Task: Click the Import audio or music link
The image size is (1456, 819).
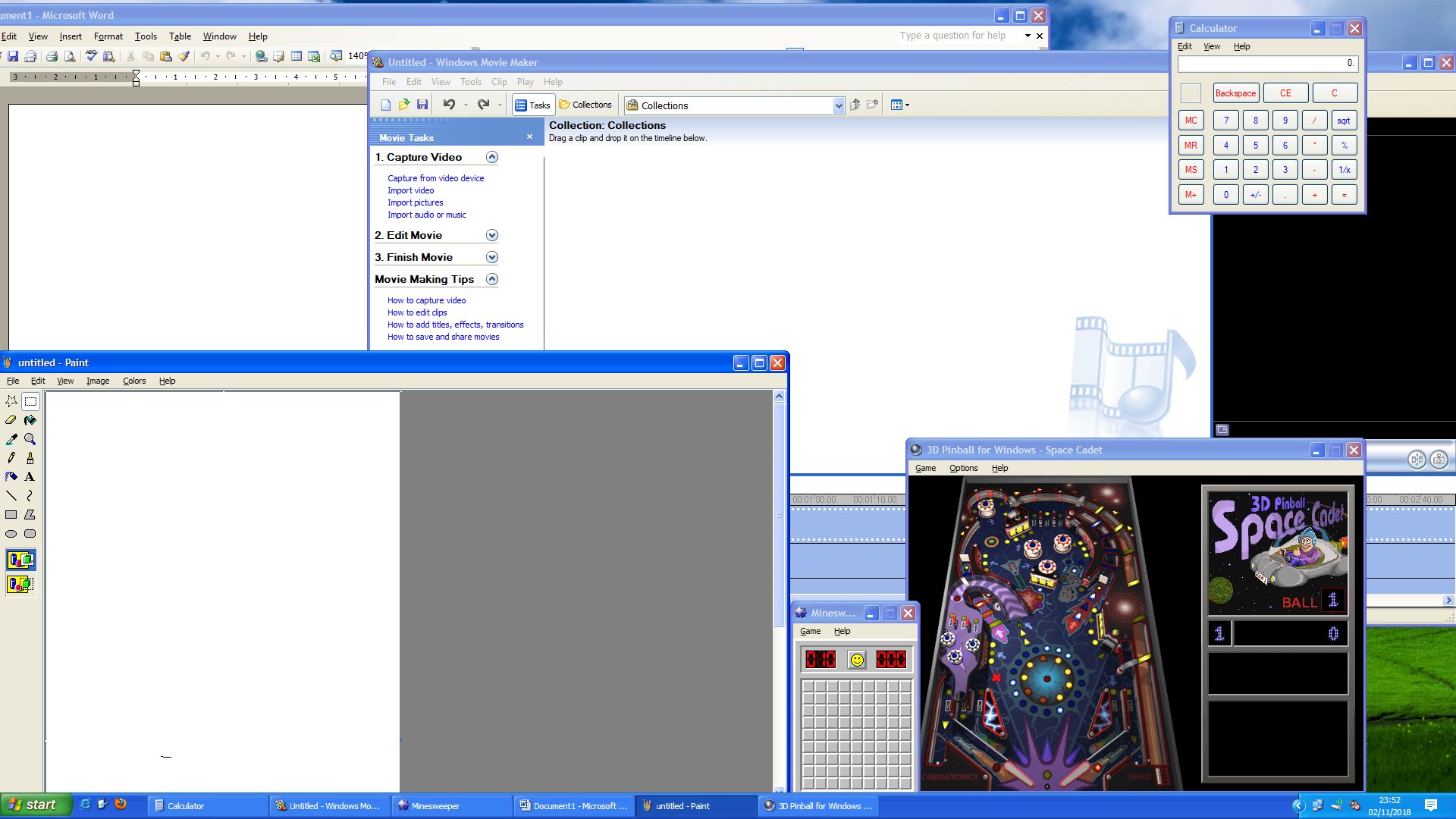Action: (427, 215)
